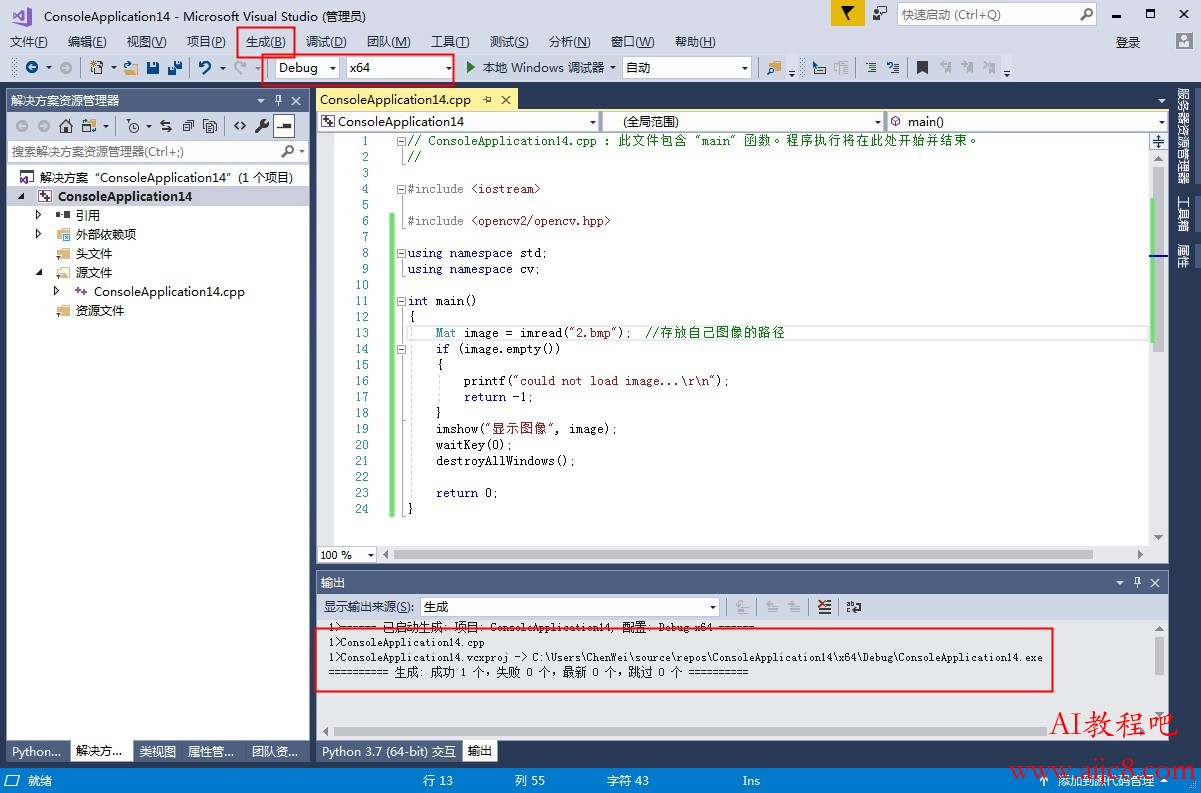Expand the 引用 references node
The image size is (1201, 793).
click(x=39, y=215)
